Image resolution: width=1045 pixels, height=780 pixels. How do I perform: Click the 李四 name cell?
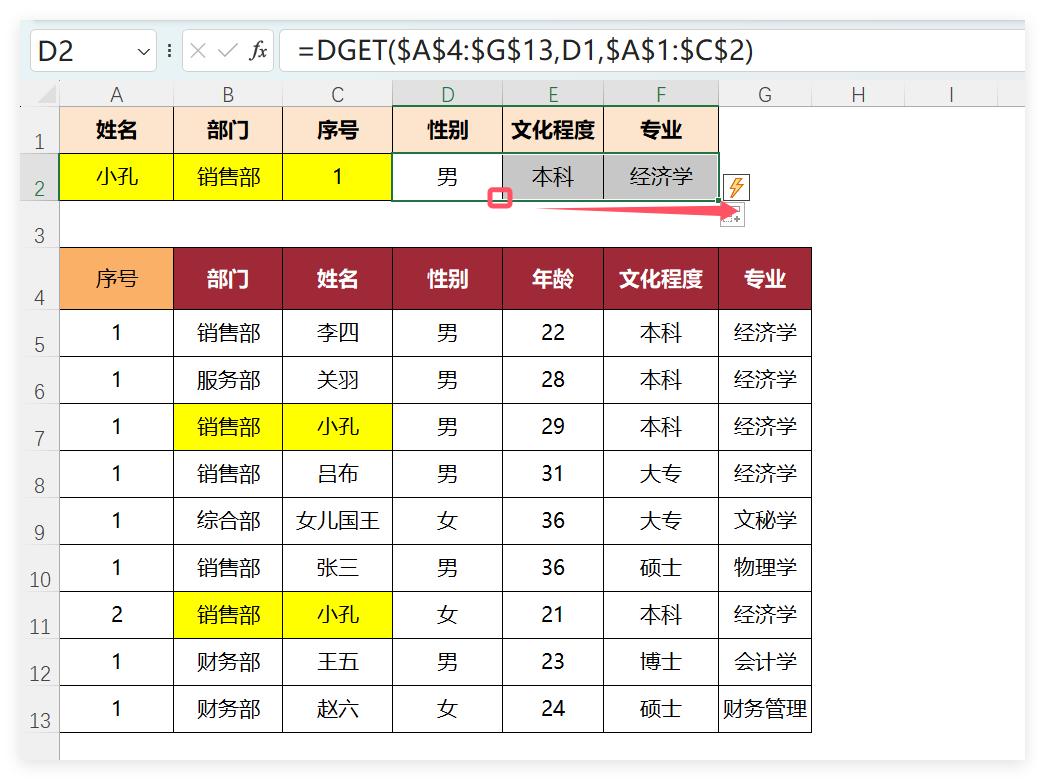(x=337, y=333)
